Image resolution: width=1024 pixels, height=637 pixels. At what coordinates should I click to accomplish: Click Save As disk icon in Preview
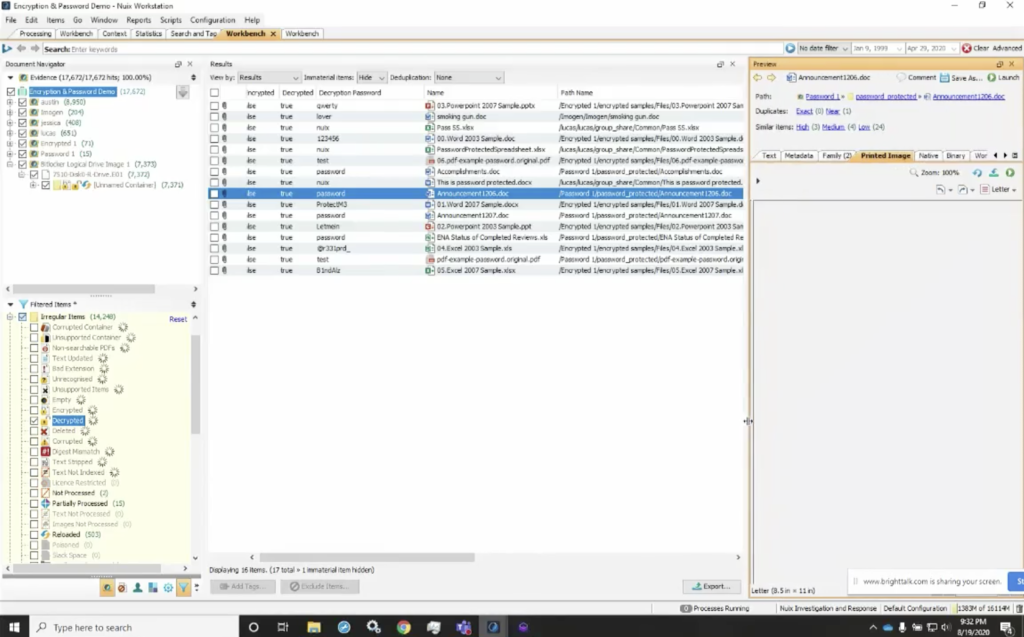pyautogui.click(x=944, y=78)
